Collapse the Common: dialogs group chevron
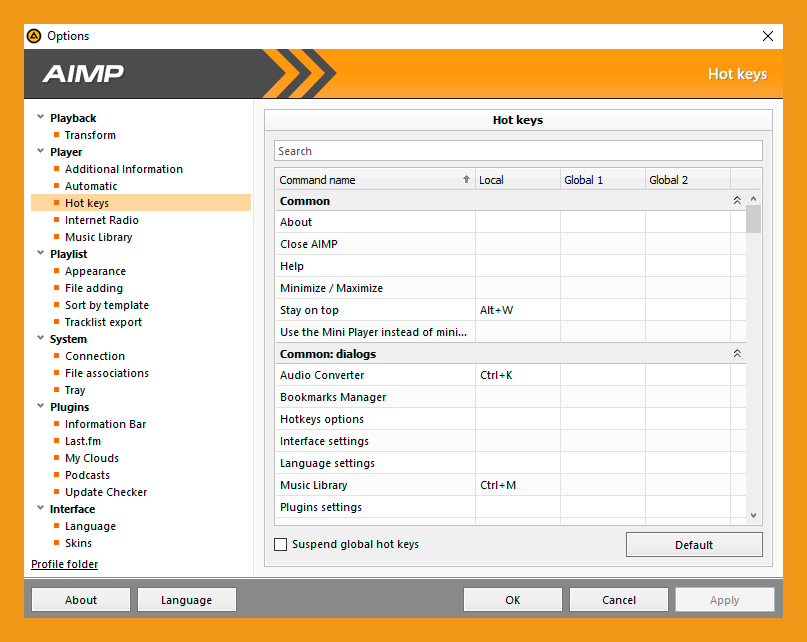807x642 pixels. coord(737,354)
